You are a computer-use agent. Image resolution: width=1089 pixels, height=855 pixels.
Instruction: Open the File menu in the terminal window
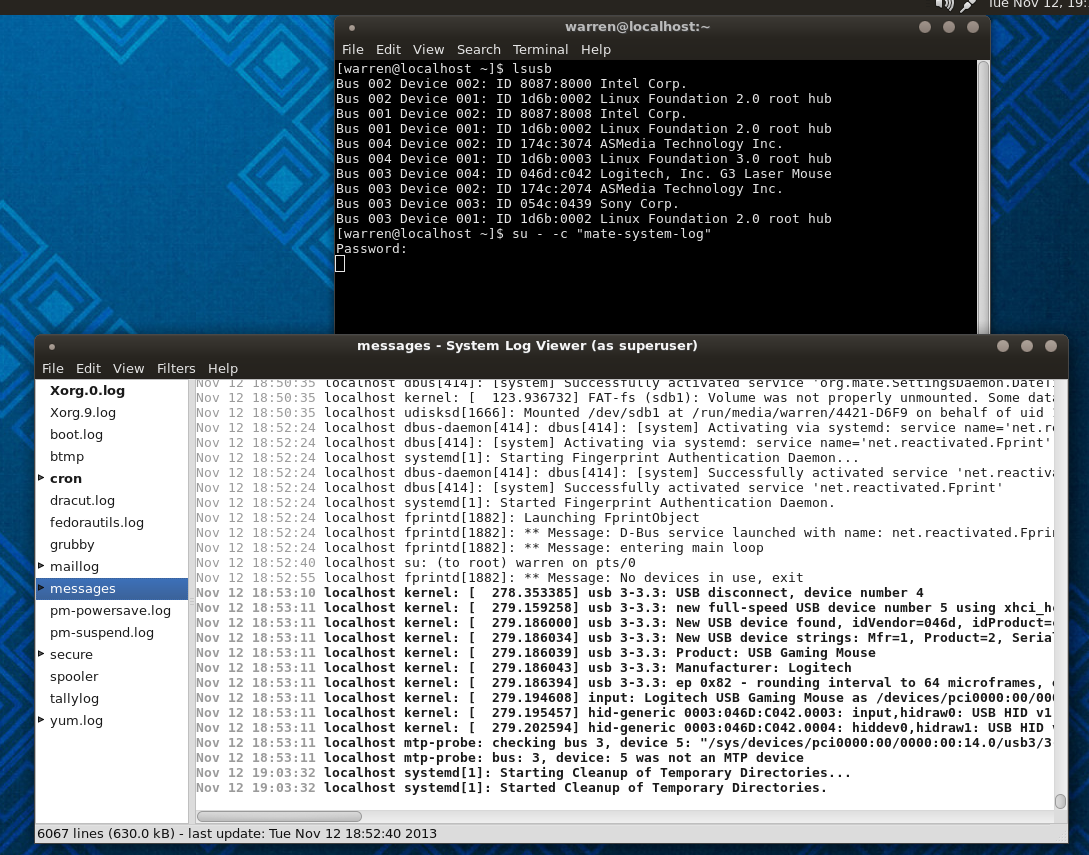pos(352,49)
